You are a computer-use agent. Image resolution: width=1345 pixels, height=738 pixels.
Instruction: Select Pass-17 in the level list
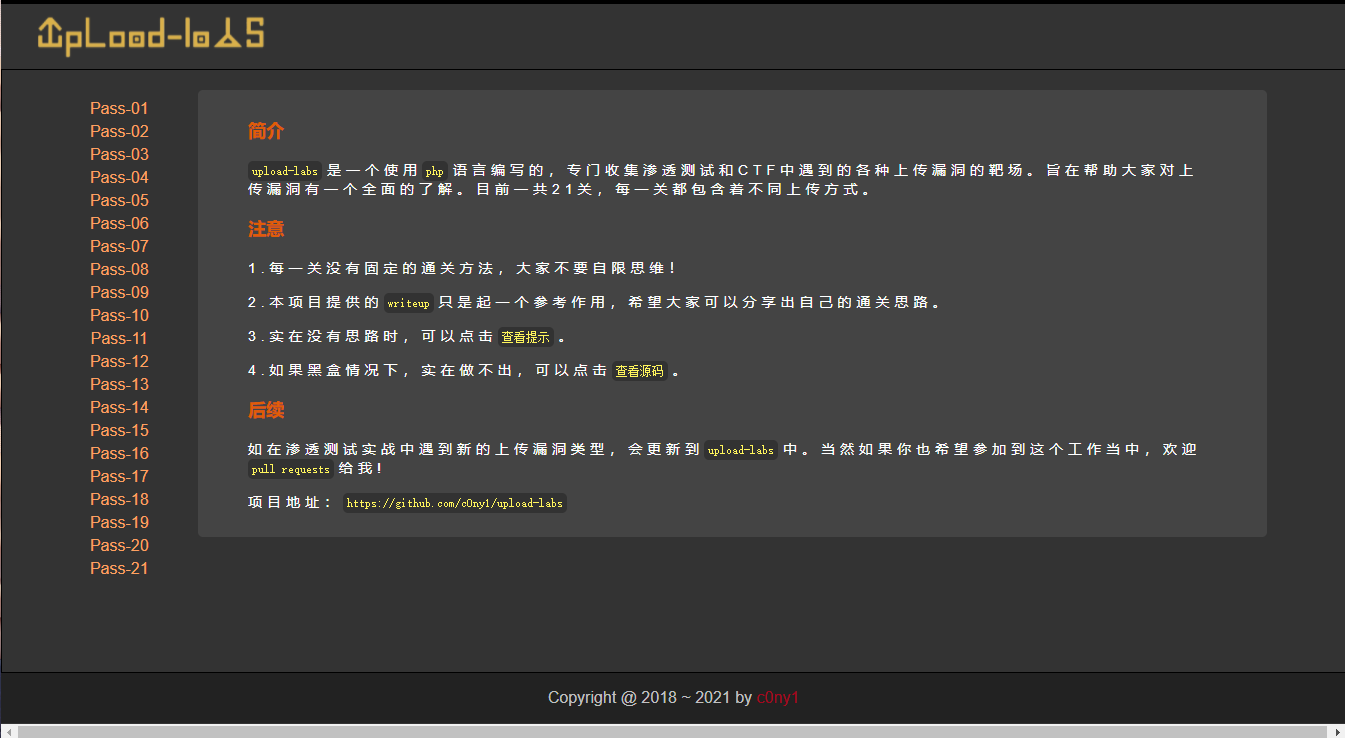[x=118, y=476]
